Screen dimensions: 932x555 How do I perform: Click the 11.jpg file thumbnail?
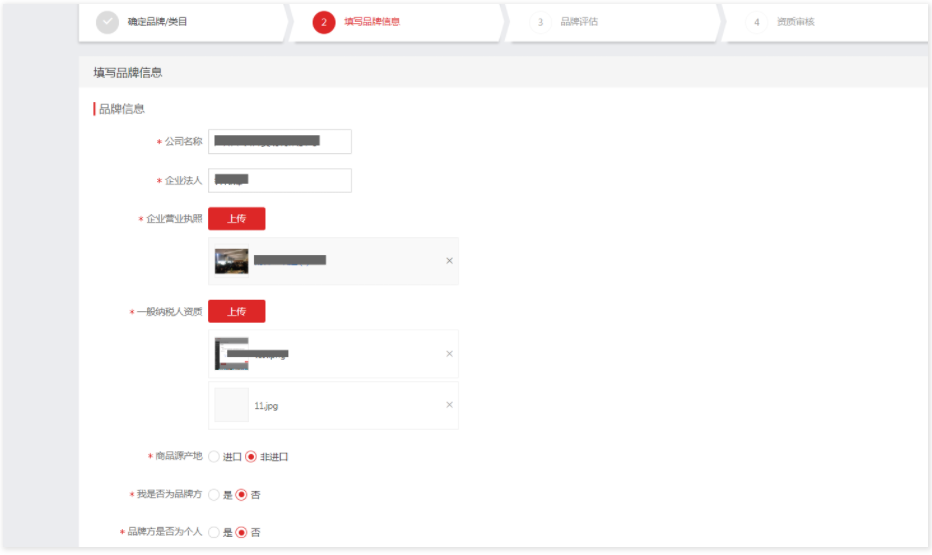(231, 405)
